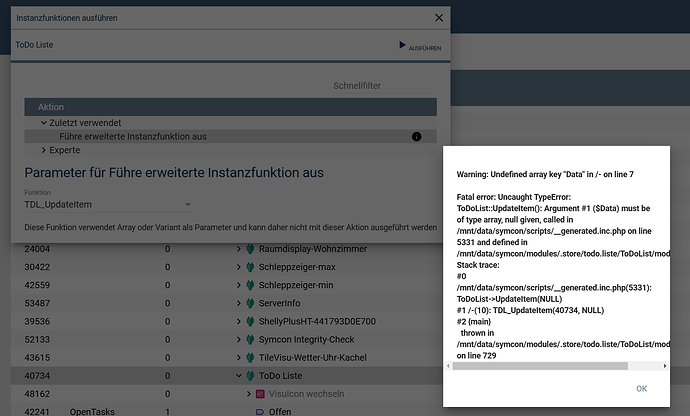Click the Symcon Integrity-Check instance icon
690x416 pixels.
(x=250, y=340)
